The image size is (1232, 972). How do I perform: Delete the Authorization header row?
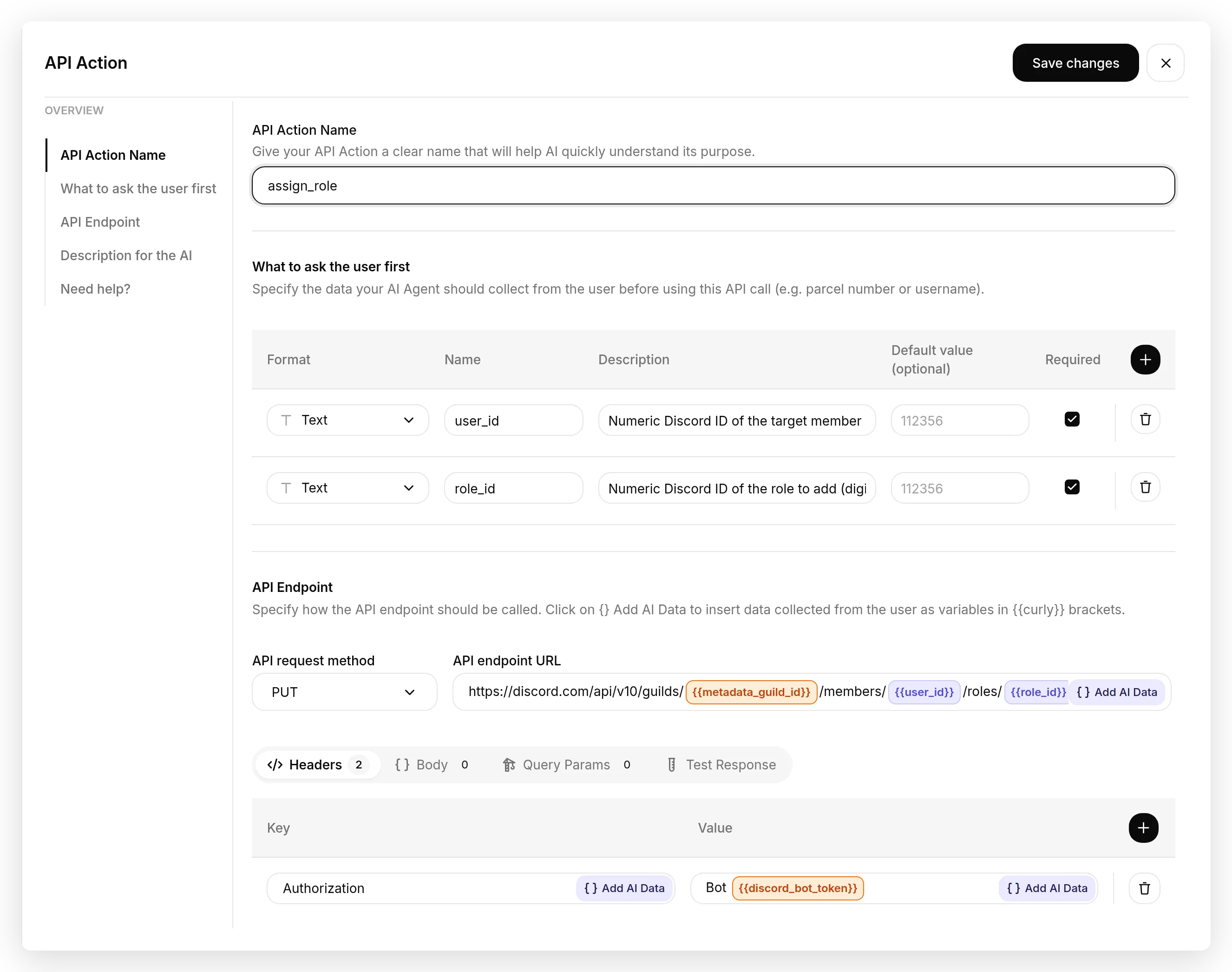click(1144, 888)
